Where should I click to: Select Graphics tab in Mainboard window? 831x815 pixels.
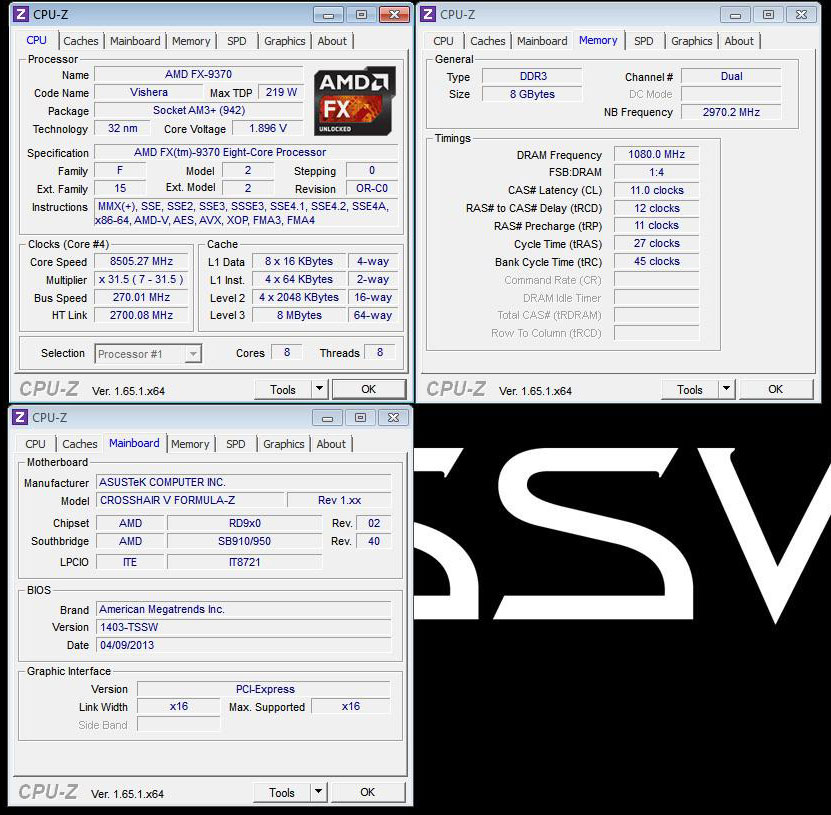(284, 444)
